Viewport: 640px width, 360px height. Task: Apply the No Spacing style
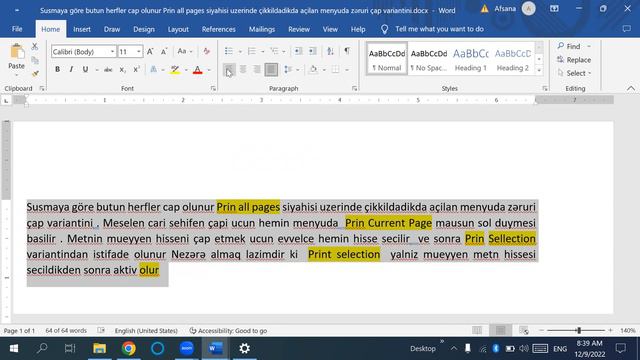(x=429, y=59)
